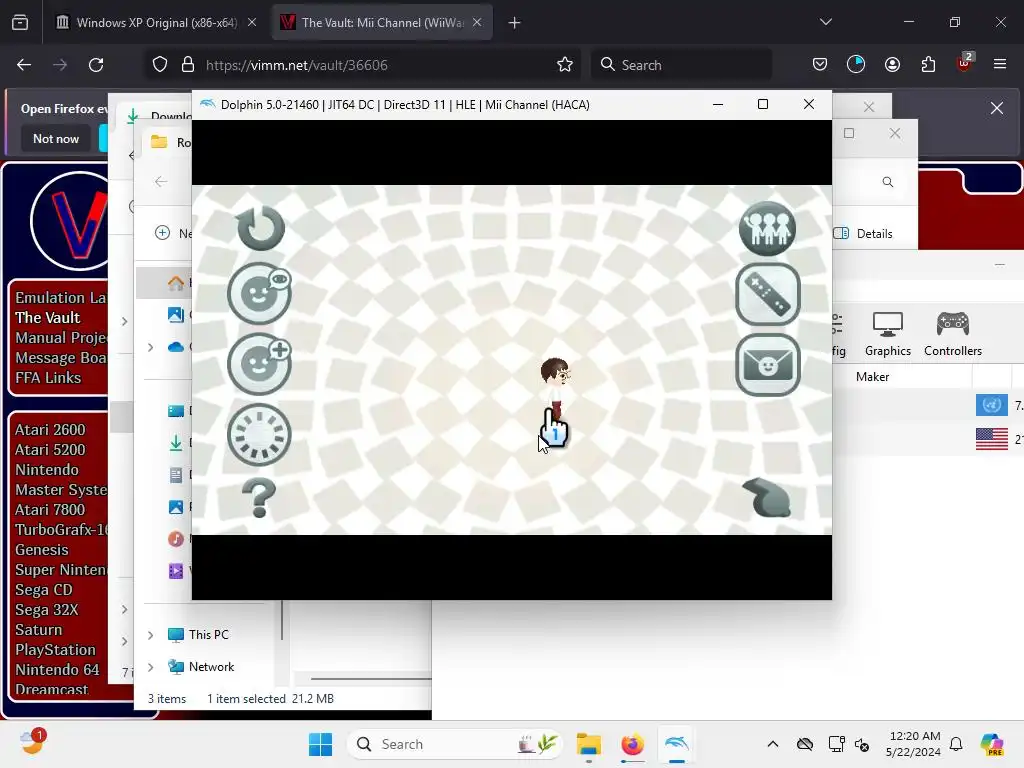
Task: Click the search icon in File Explorer
Action: [888, 182]
